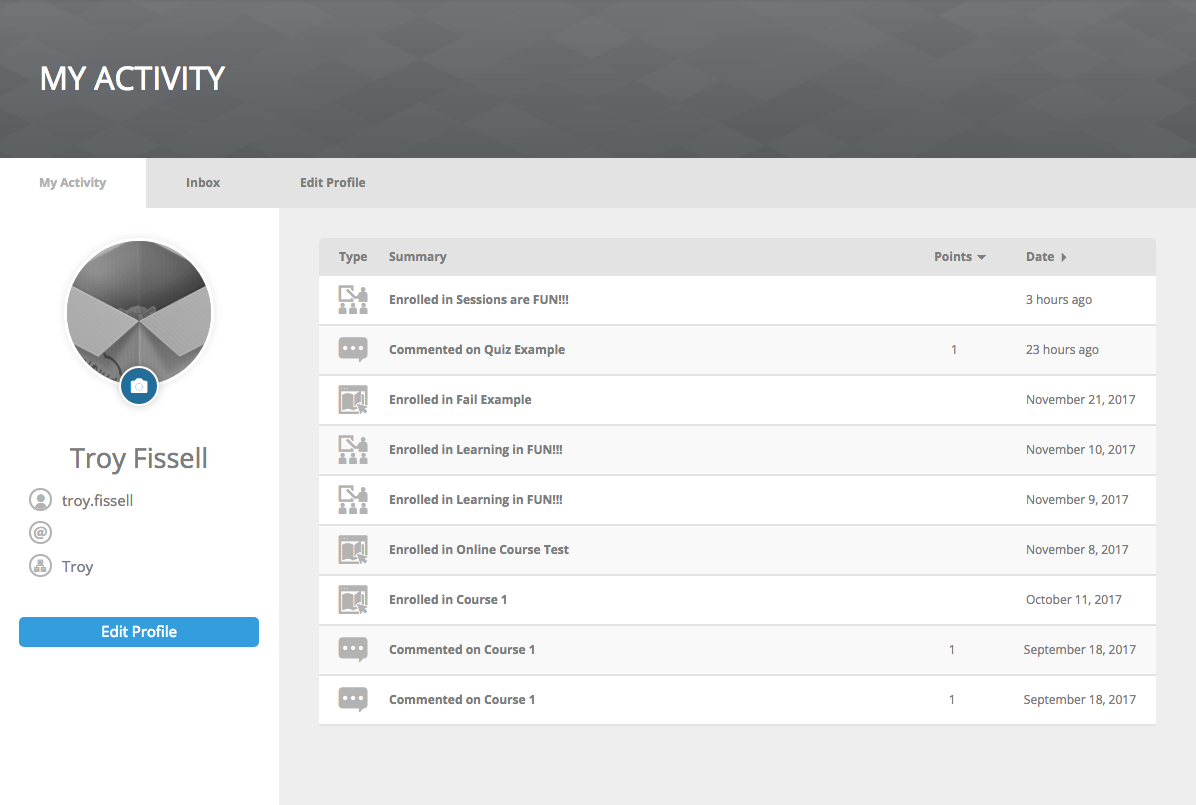Click the camera icon on profile photo

tap(139, 386)
